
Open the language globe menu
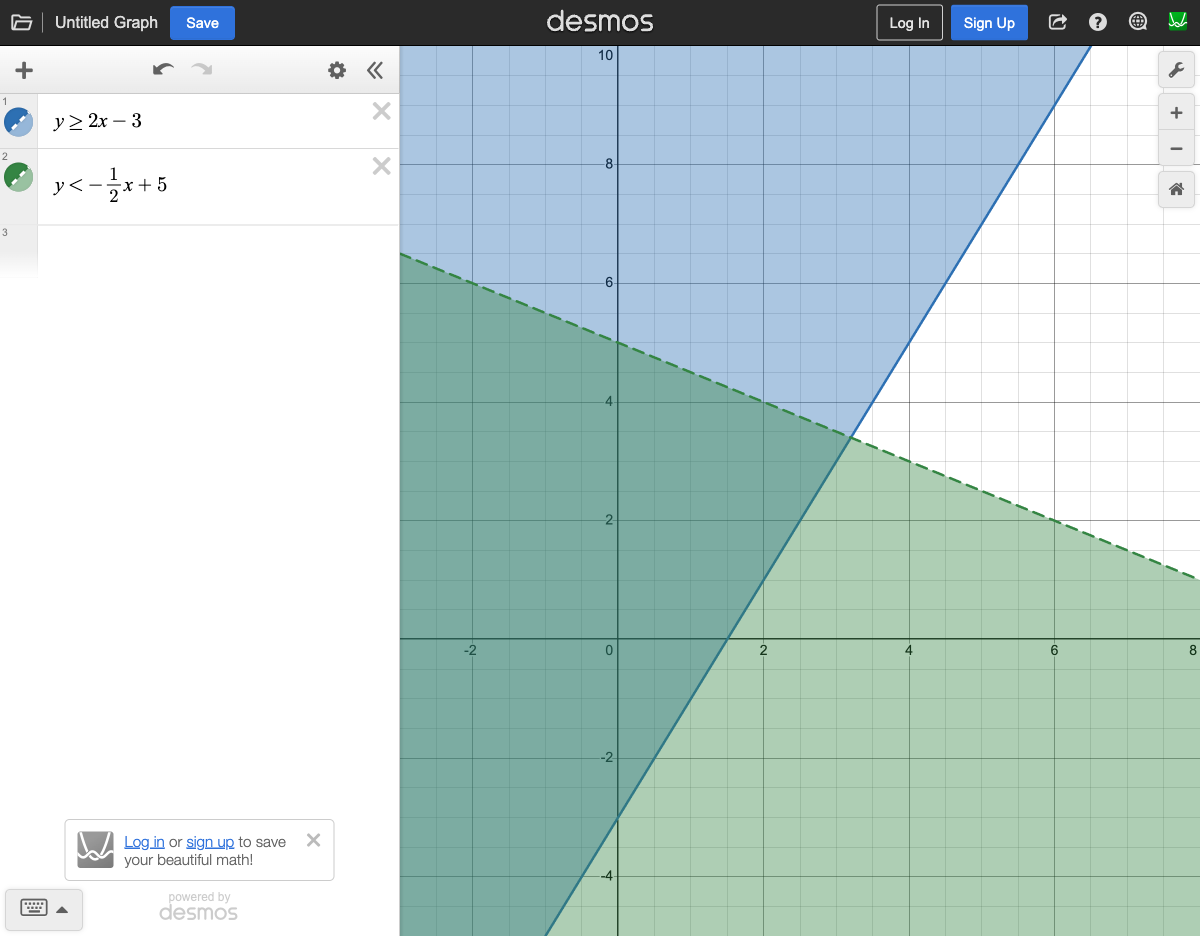[x=1137, y=22]
